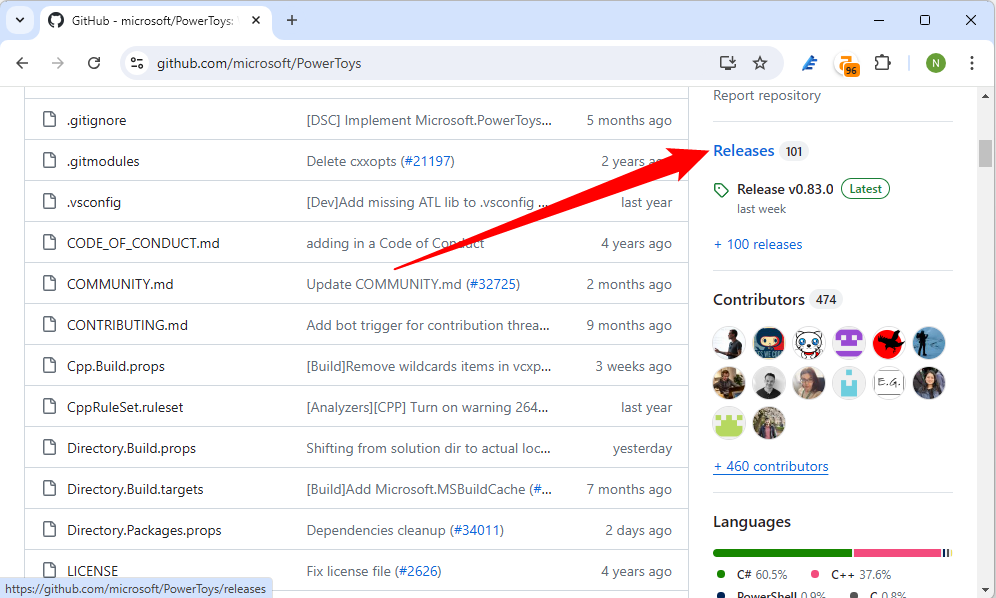Open the .vsconfig file
This screenshot has height=598, width=996.
coord(94,202)
